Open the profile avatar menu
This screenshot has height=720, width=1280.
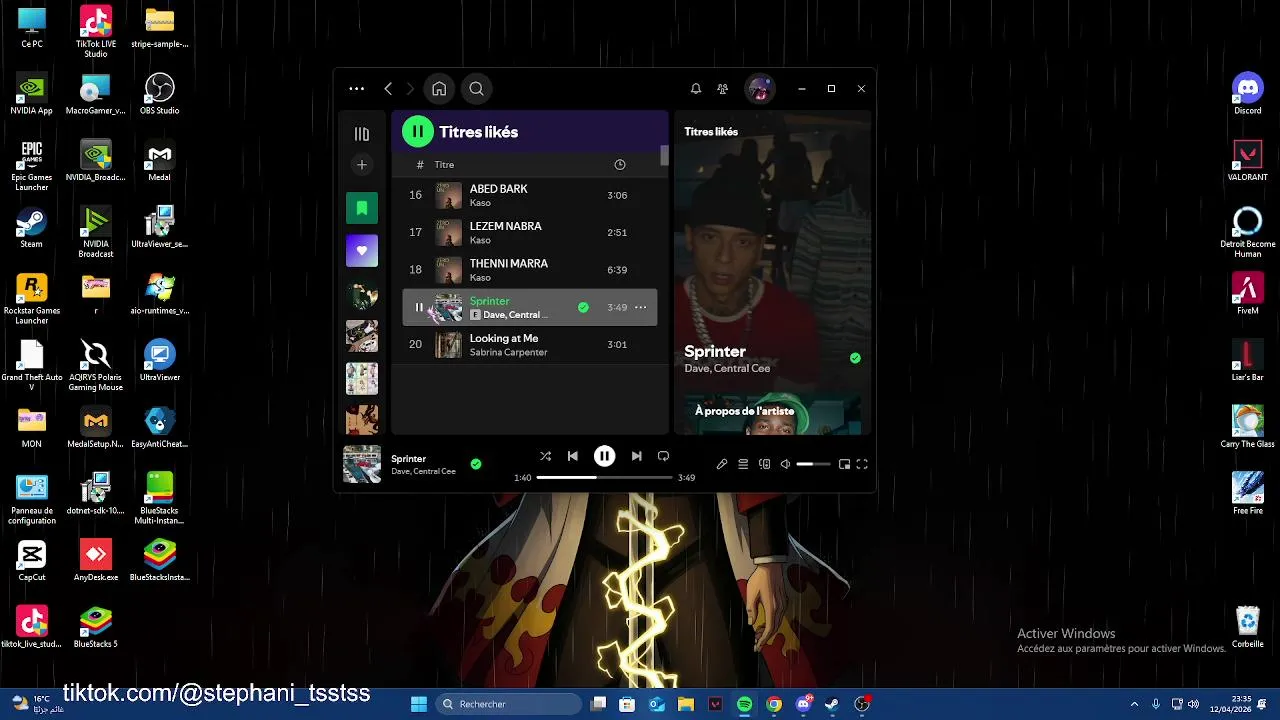coord(760,89)
